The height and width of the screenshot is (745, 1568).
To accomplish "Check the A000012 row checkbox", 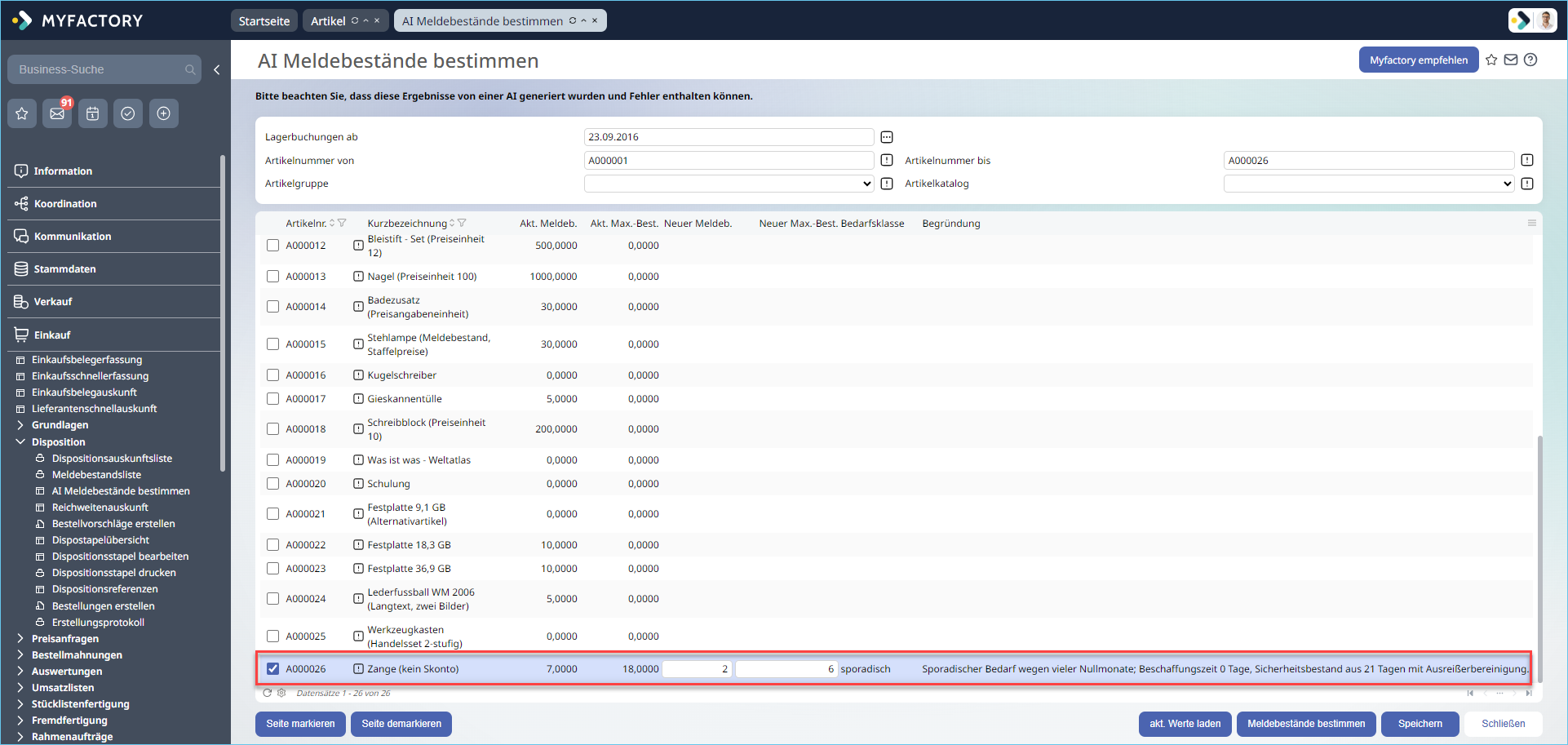I will point(272,246).
